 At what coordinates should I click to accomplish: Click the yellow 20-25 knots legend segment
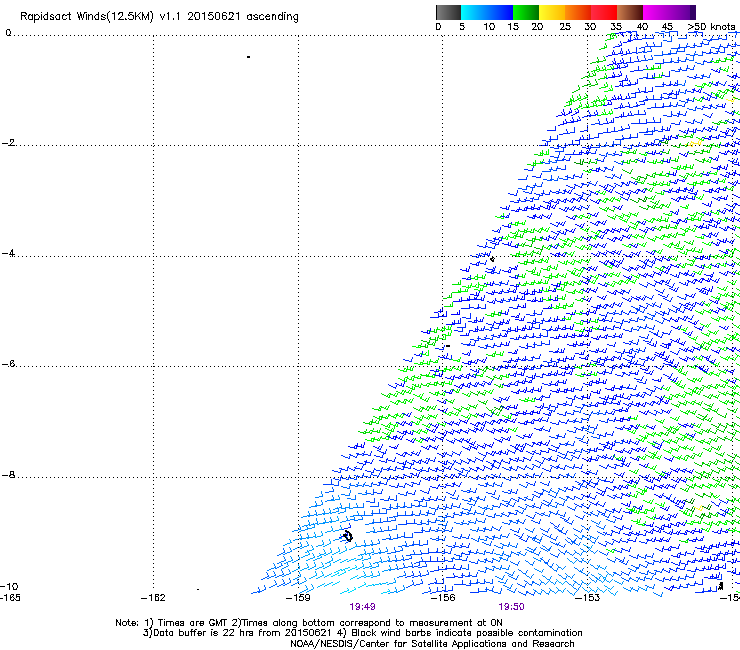point(552,12)
